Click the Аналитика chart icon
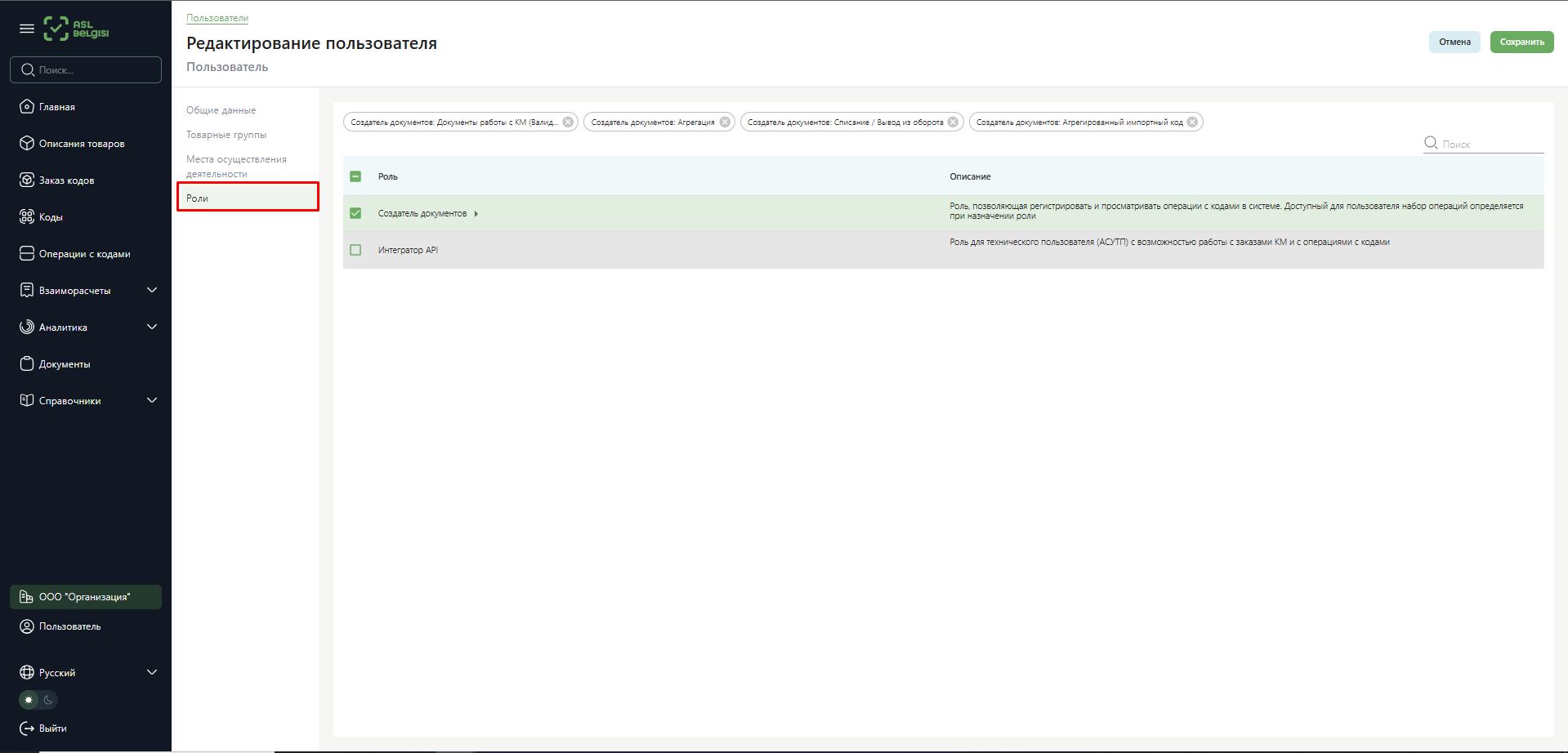1568x753 pixels. (27, 327)
